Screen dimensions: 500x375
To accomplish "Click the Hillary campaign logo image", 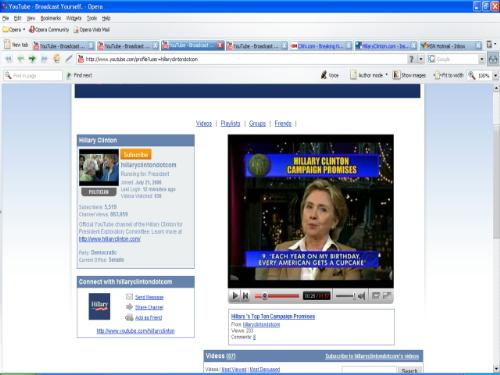I will pyautogui.click(x=99, y=306).
